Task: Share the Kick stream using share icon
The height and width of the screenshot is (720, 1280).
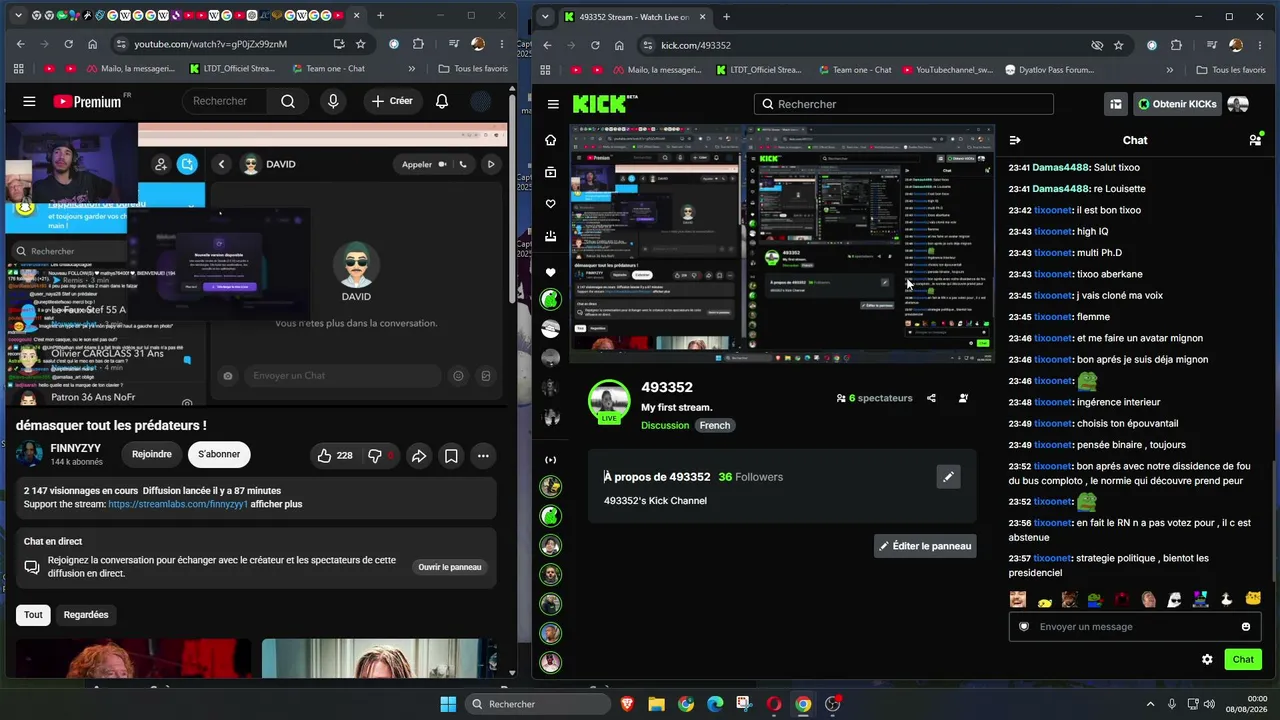Action: pos(931,398)
